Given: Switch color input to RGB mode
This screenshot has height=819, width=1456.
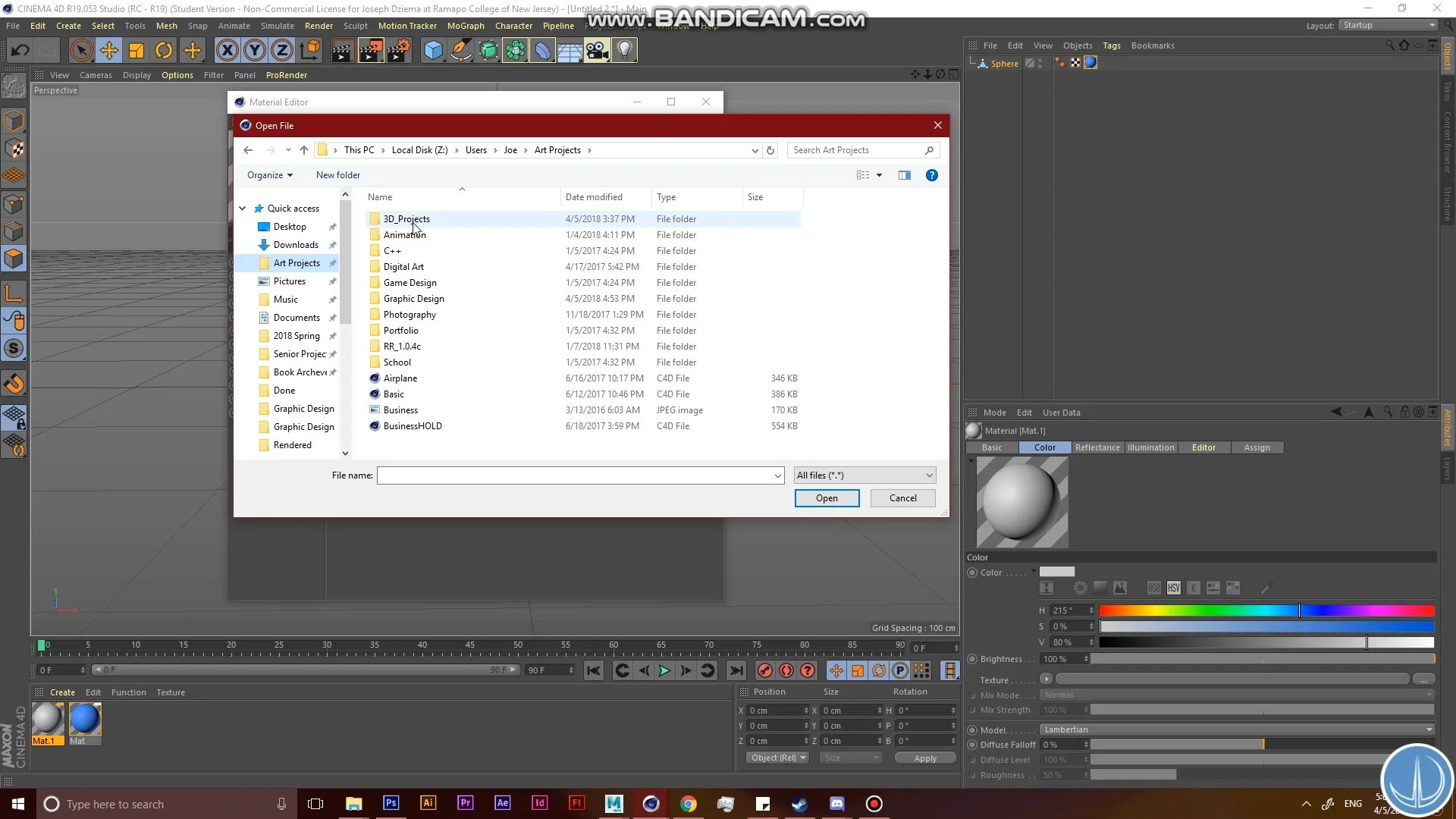Looking at the screenshot, I should point(1154,588).
